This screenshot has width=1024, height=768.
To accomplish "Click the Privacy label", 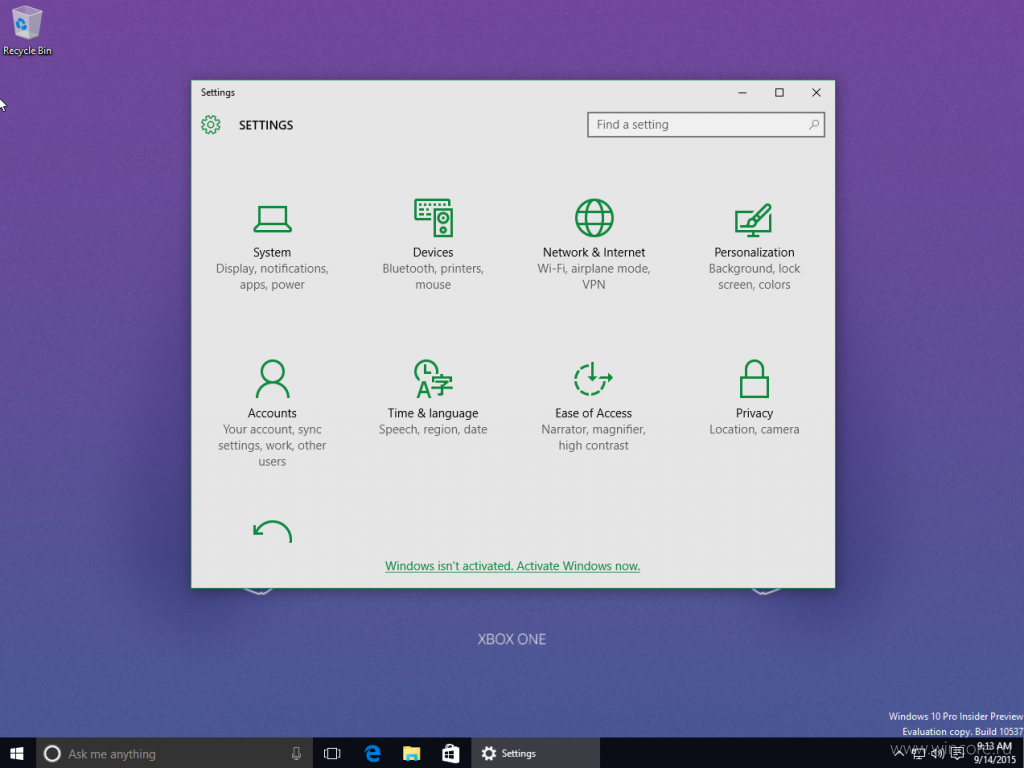I will 754,413.
